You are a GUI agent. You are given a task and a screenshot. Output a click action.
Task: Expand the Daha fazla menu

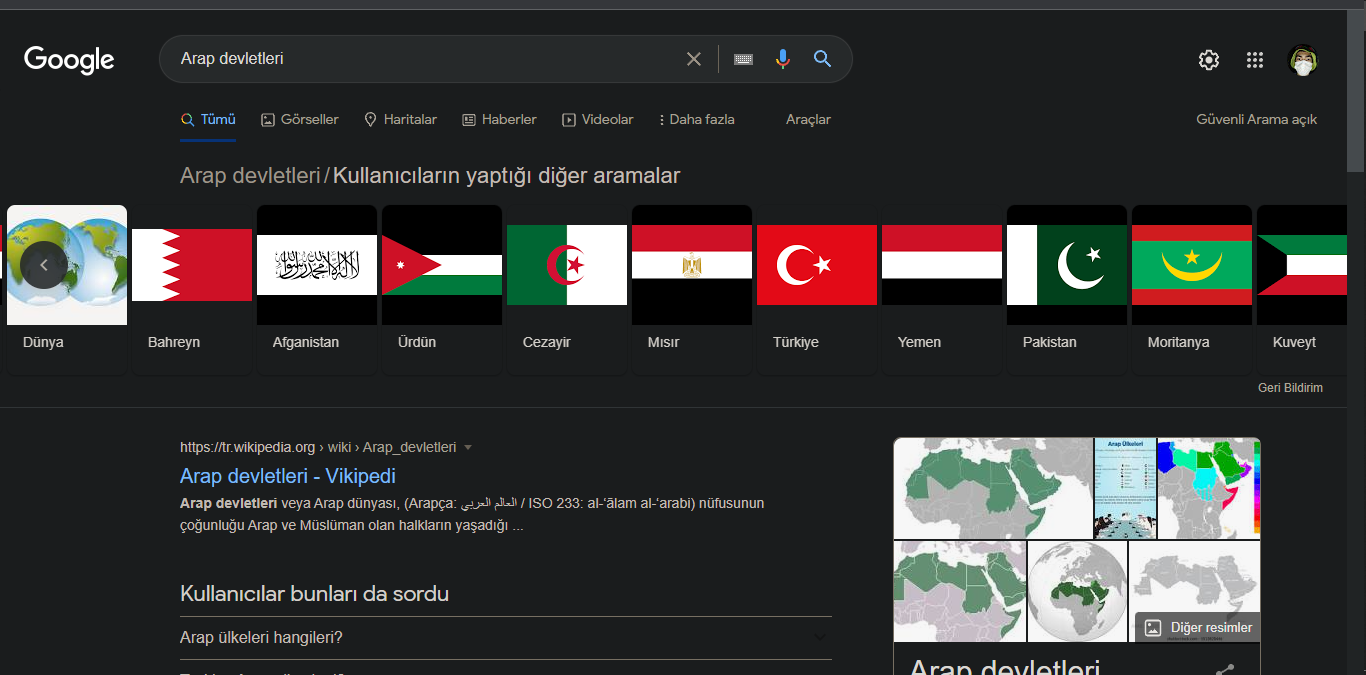696,119
